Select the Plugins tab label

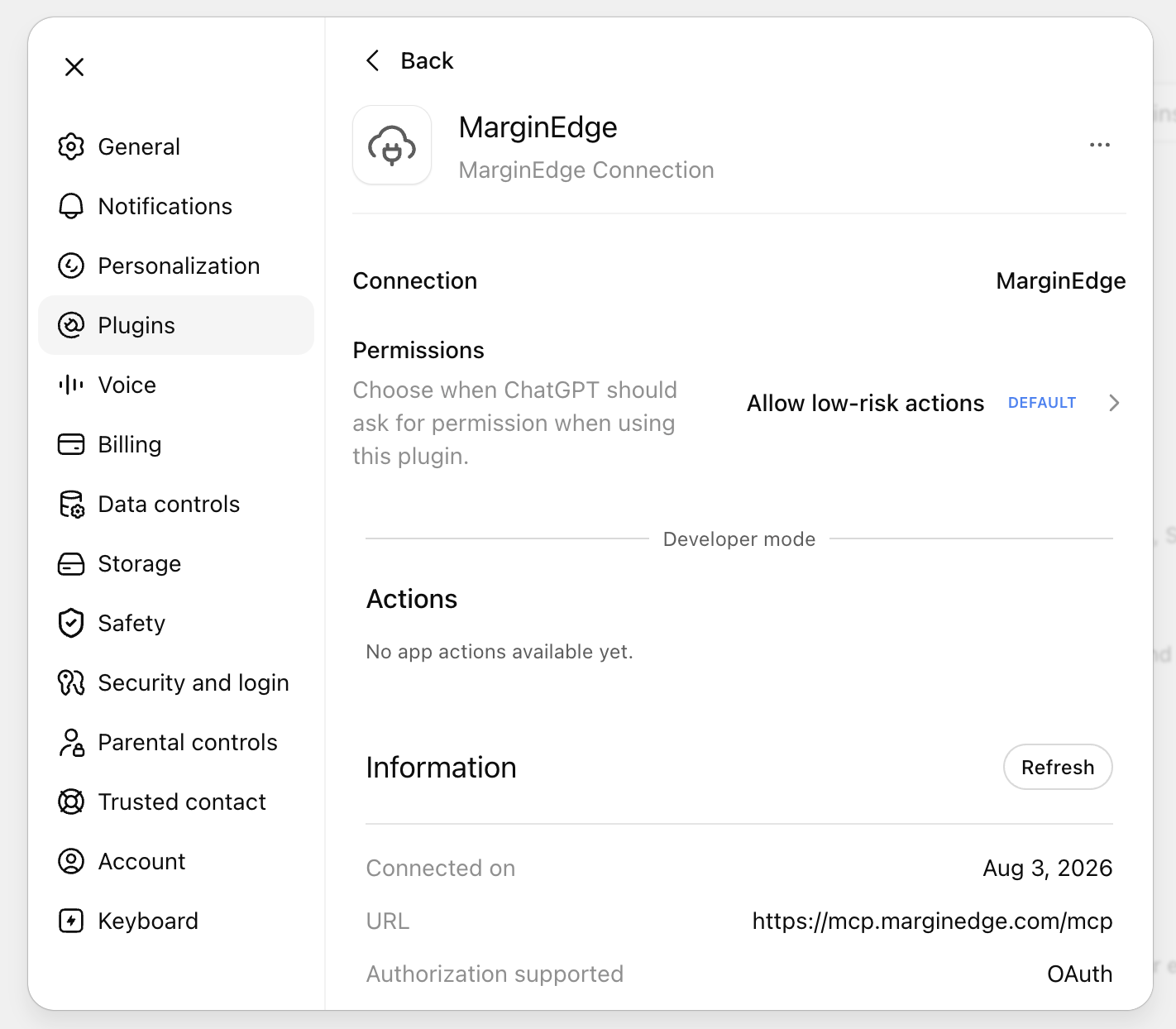[136, 326]
